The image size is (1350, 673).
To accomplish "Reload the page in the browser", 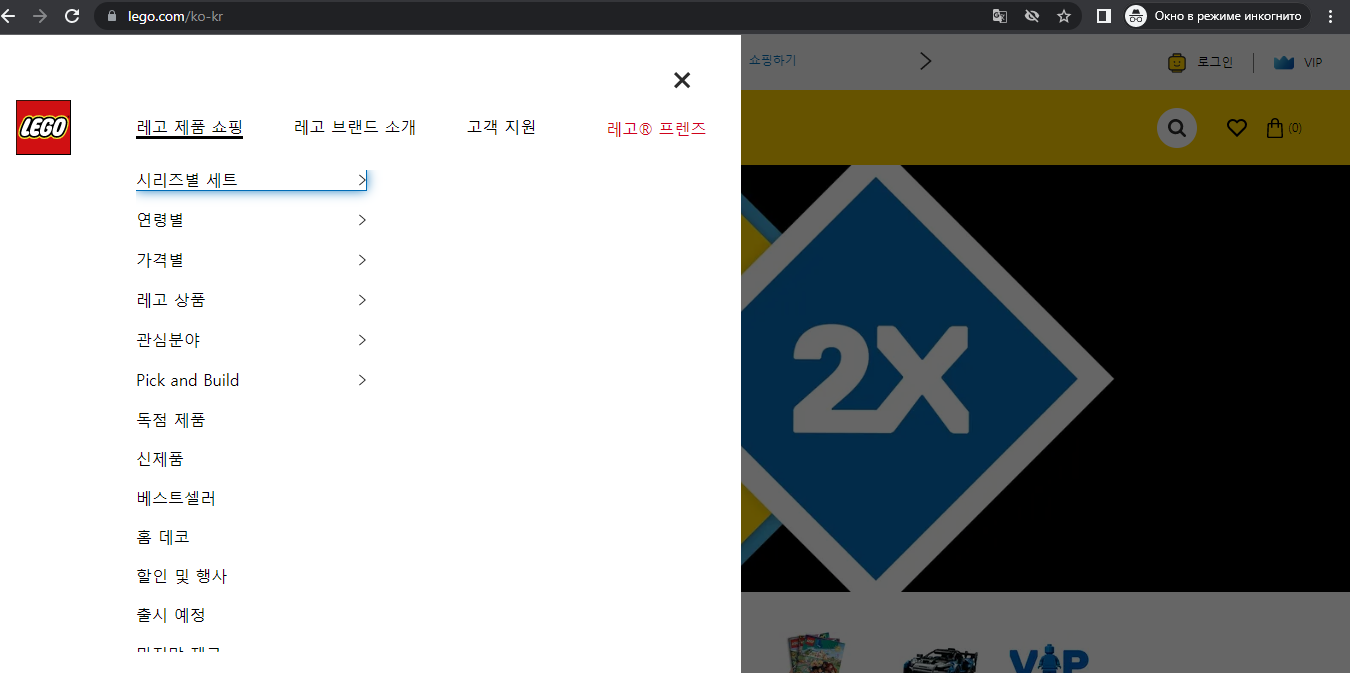I will pos(72,16).
